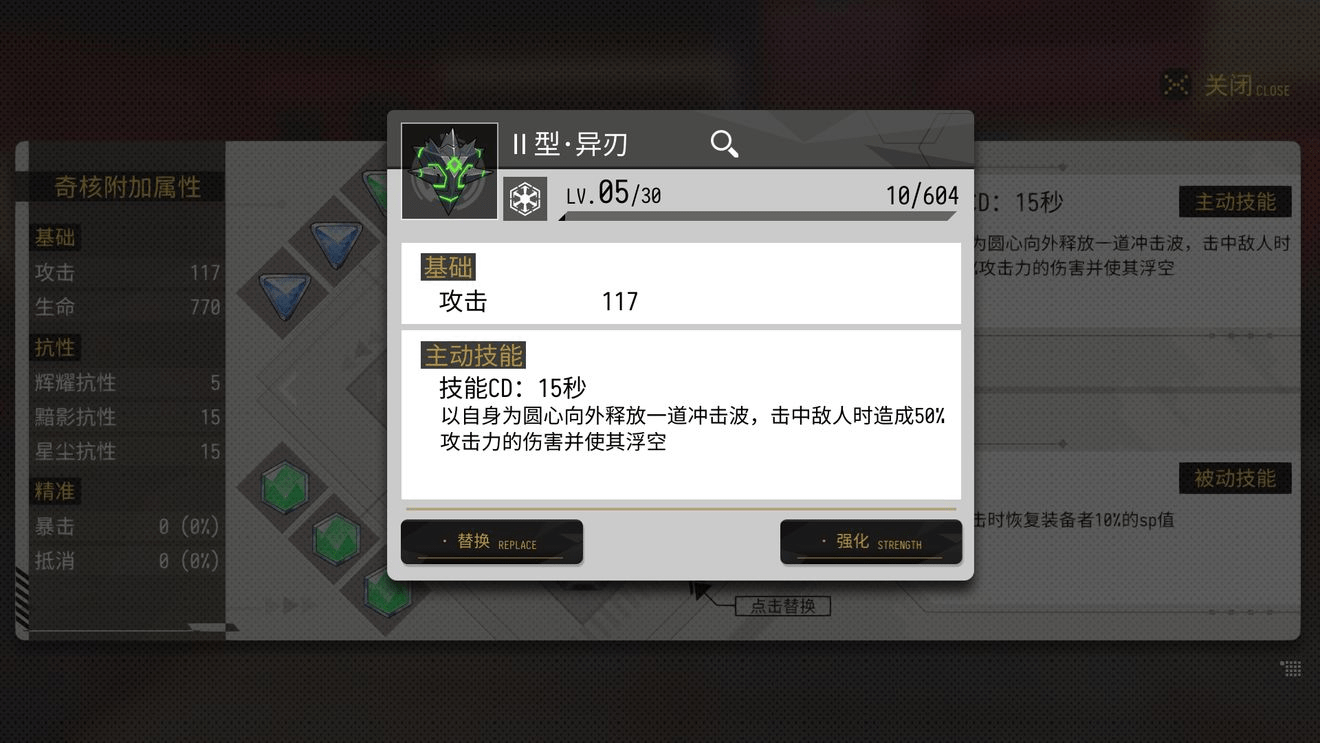
Task: Switch to the 被动技能 tab
Action: click(x=1235, y=478)
